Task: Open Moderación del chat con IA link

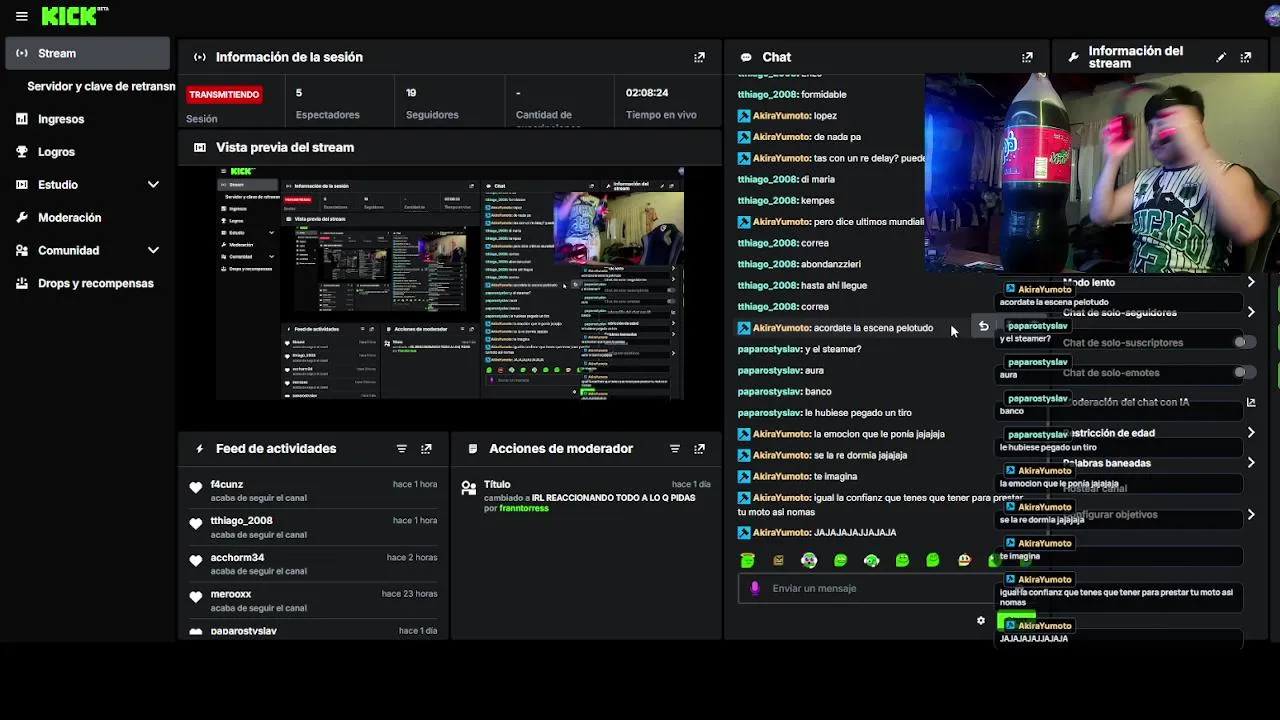Action: (1251, 402)
